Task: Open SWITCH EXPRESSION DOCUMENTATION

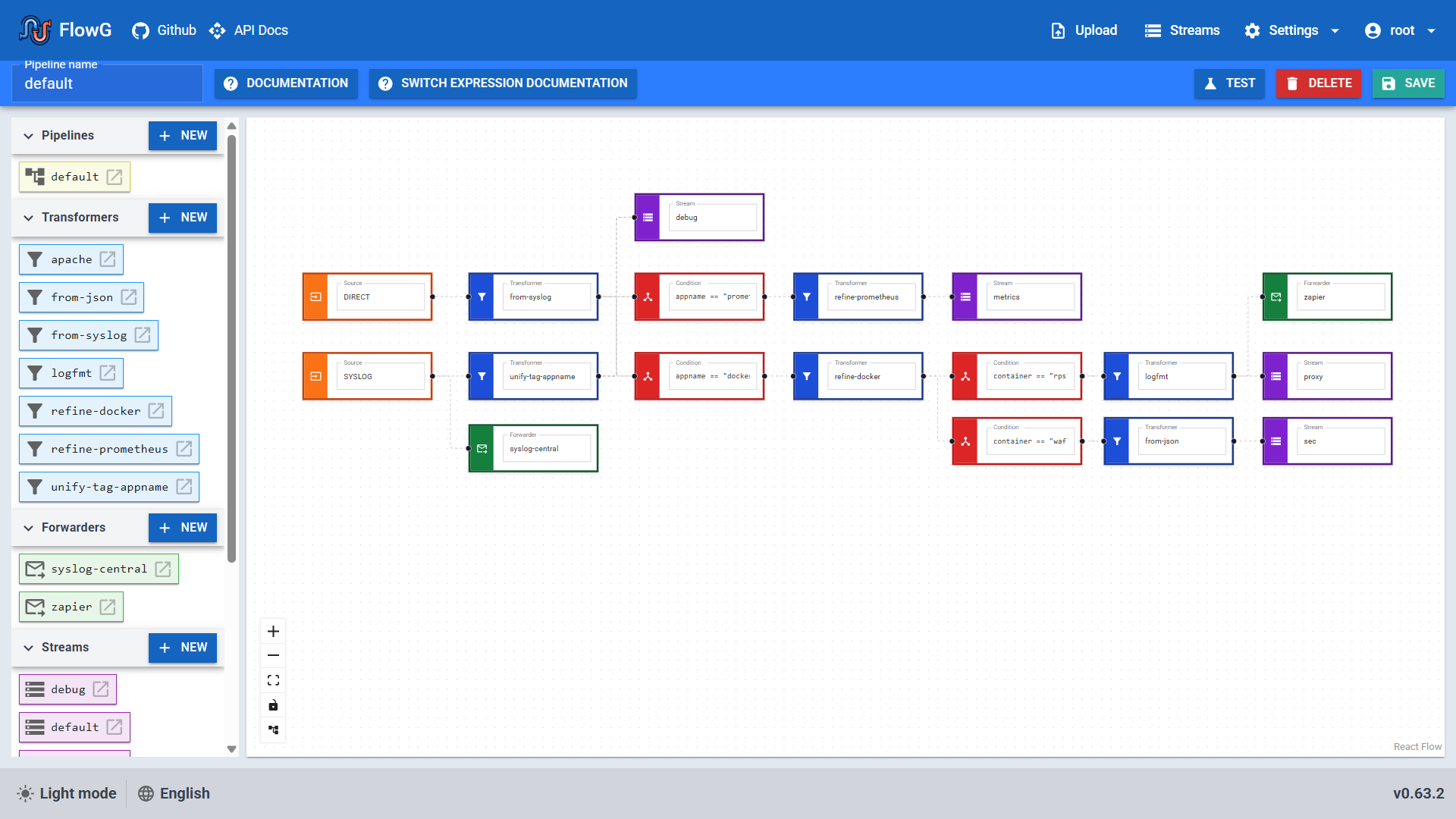Action: pos(503,83)
